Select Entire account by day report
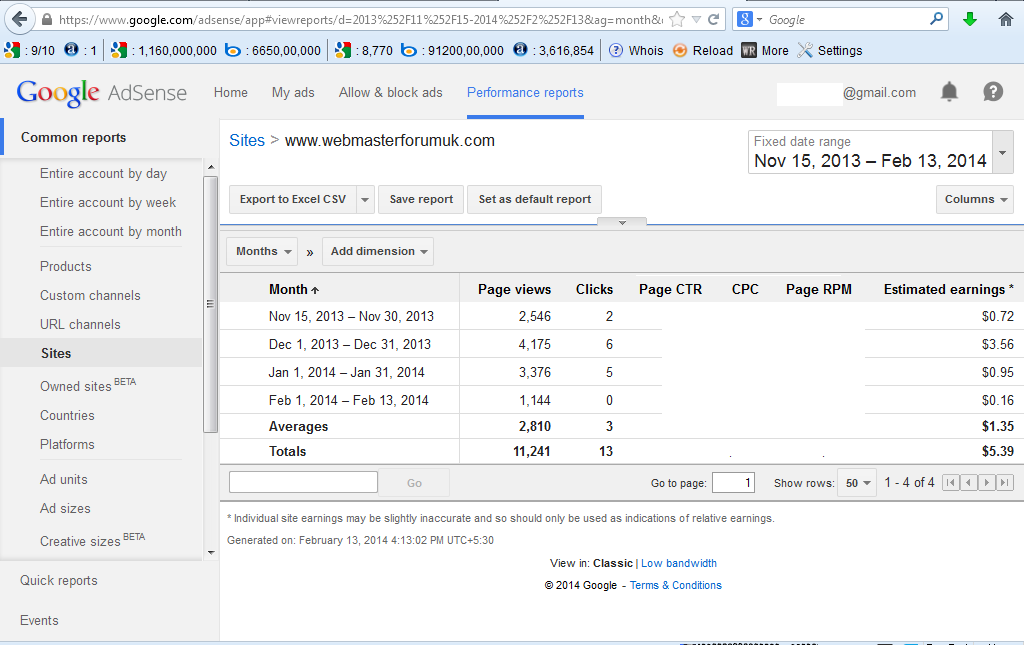 pyautogui.click(x=103, y=174)
